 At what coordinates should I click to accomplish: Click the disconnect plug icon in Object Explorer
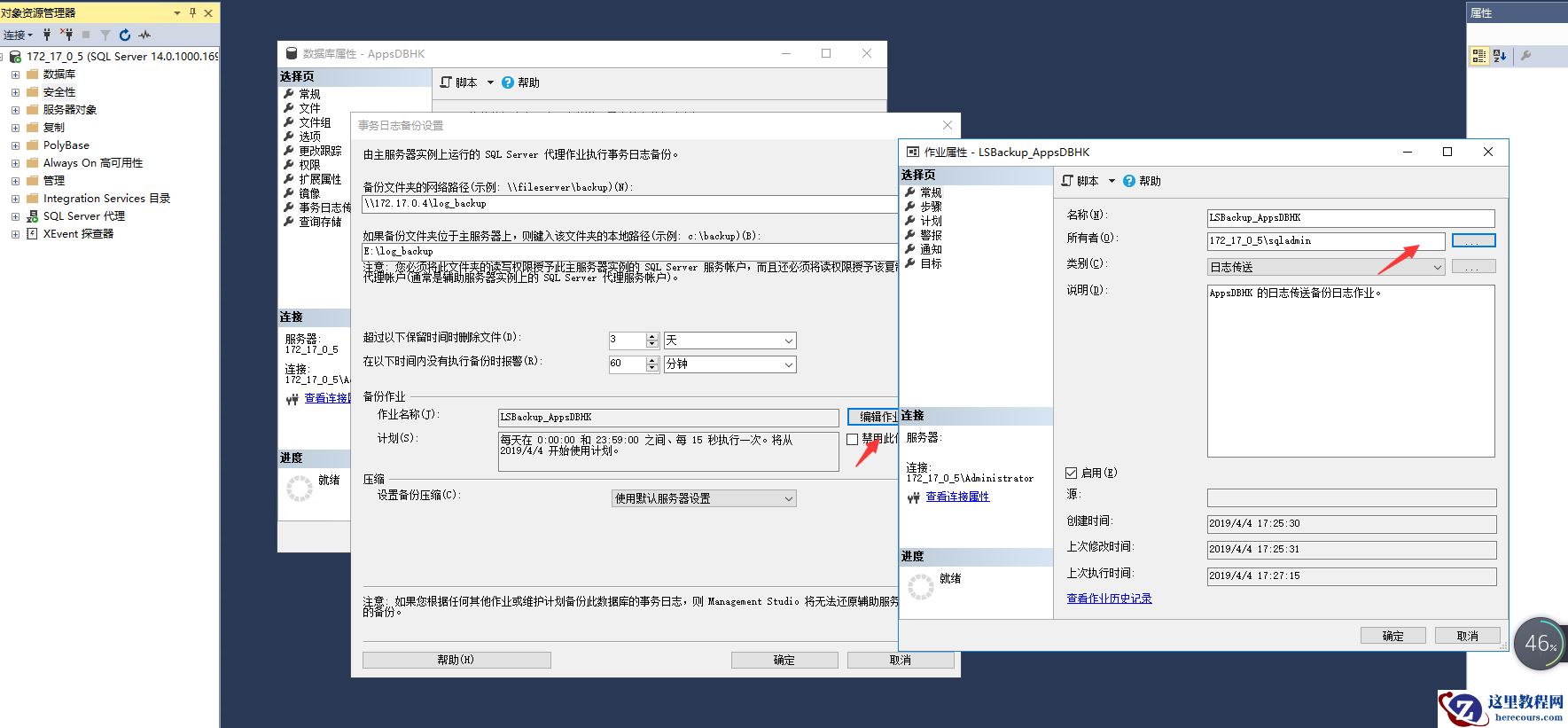[x=66, y=35]
